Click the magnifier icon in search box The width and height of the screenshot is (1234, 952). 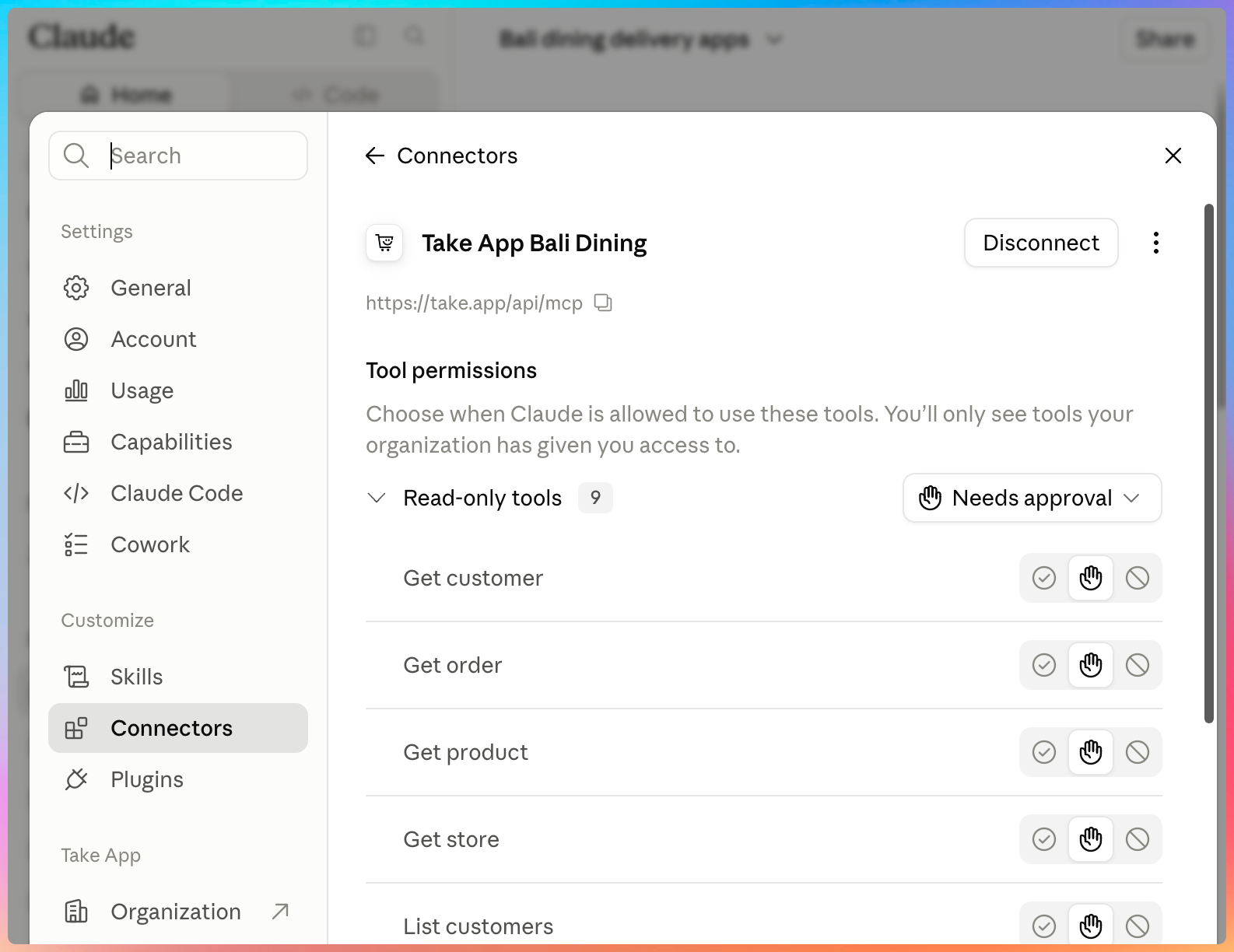(76, 156)
